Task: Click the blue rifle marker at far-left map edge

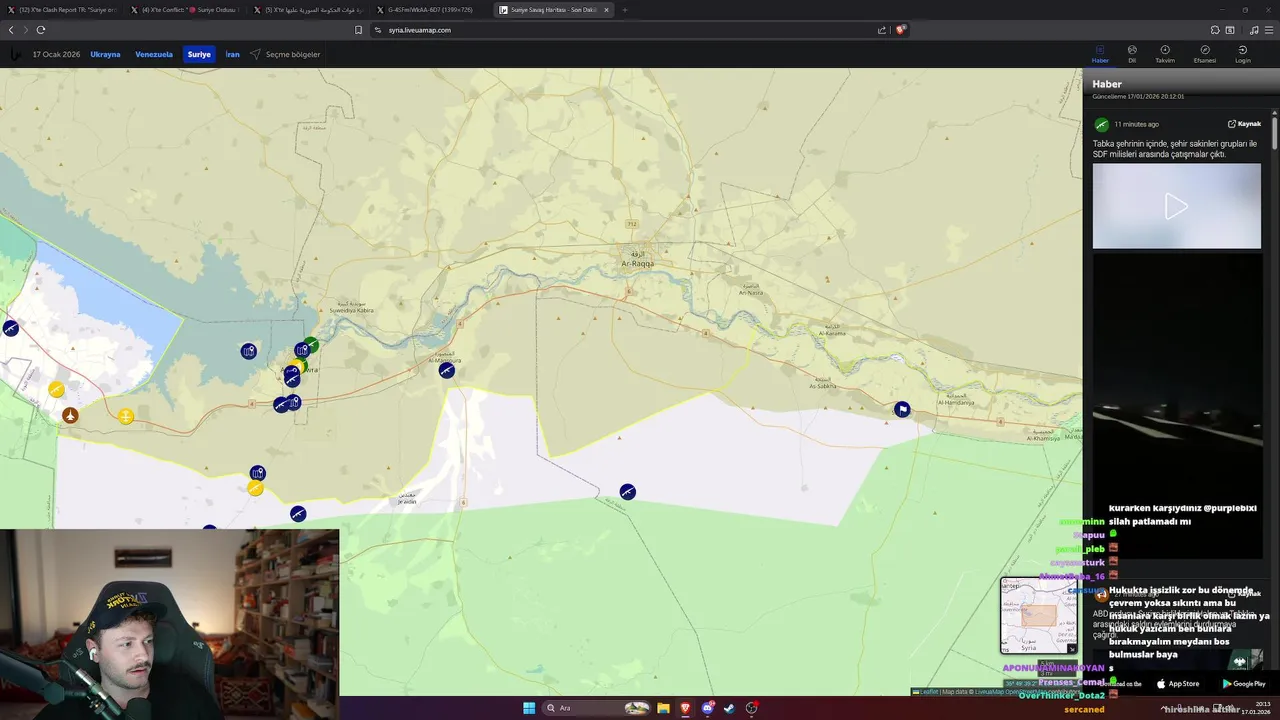Action: (x=10, y=328)
